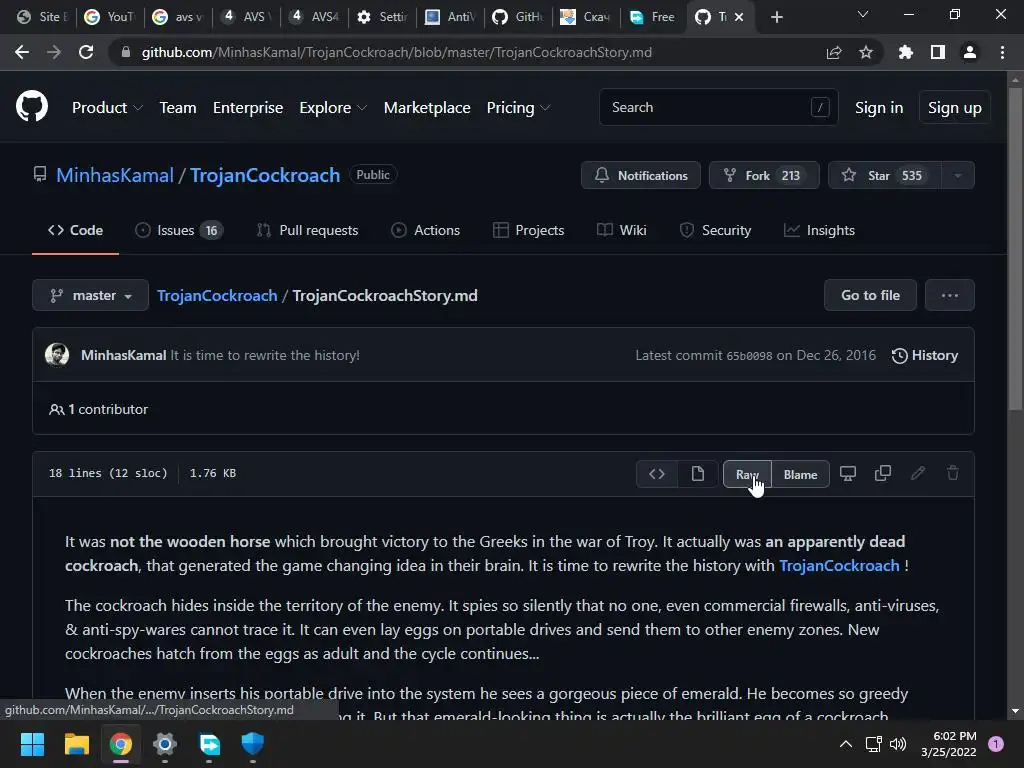Open the Code tab
The height and width of the screenshot is (768, 1024).
tap(75, 231)
